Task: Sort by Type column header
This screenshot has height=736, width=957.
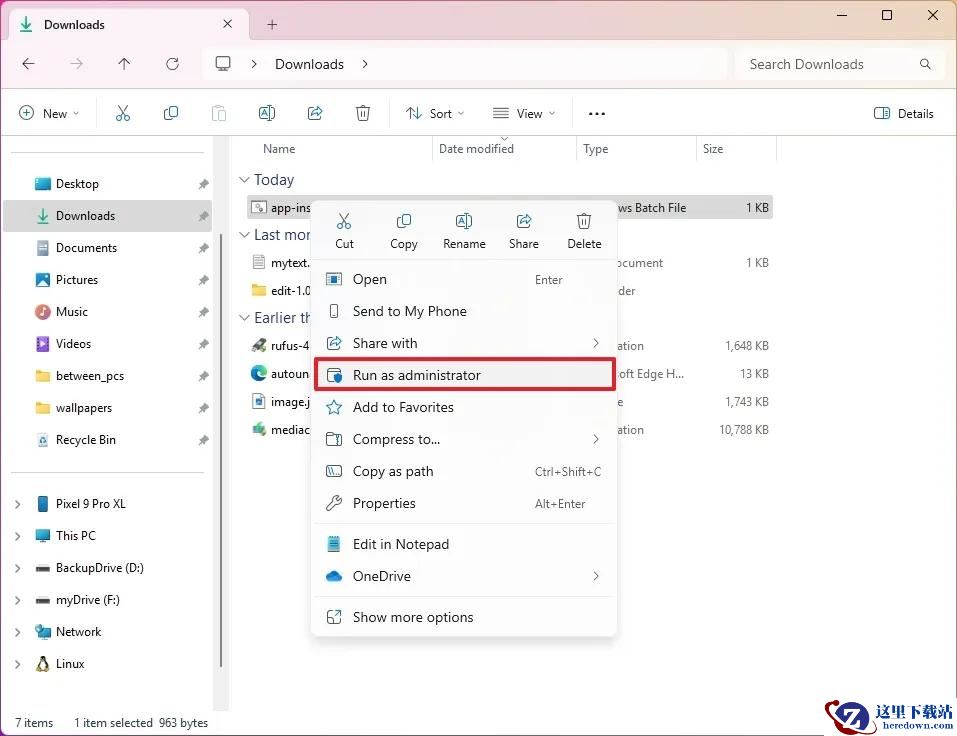Action: 595,149
